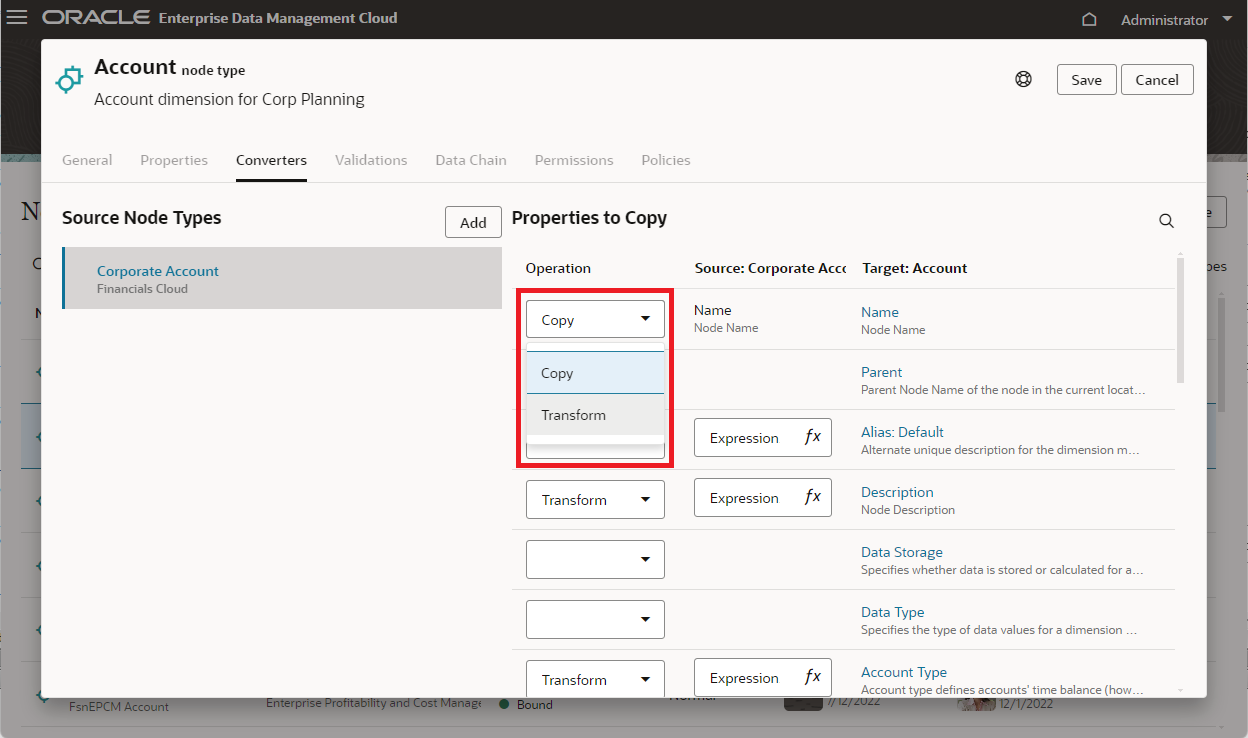Open the Operation dropdown for Description
The height and width of the screenshot is (738, 1248).
[595, 499]
